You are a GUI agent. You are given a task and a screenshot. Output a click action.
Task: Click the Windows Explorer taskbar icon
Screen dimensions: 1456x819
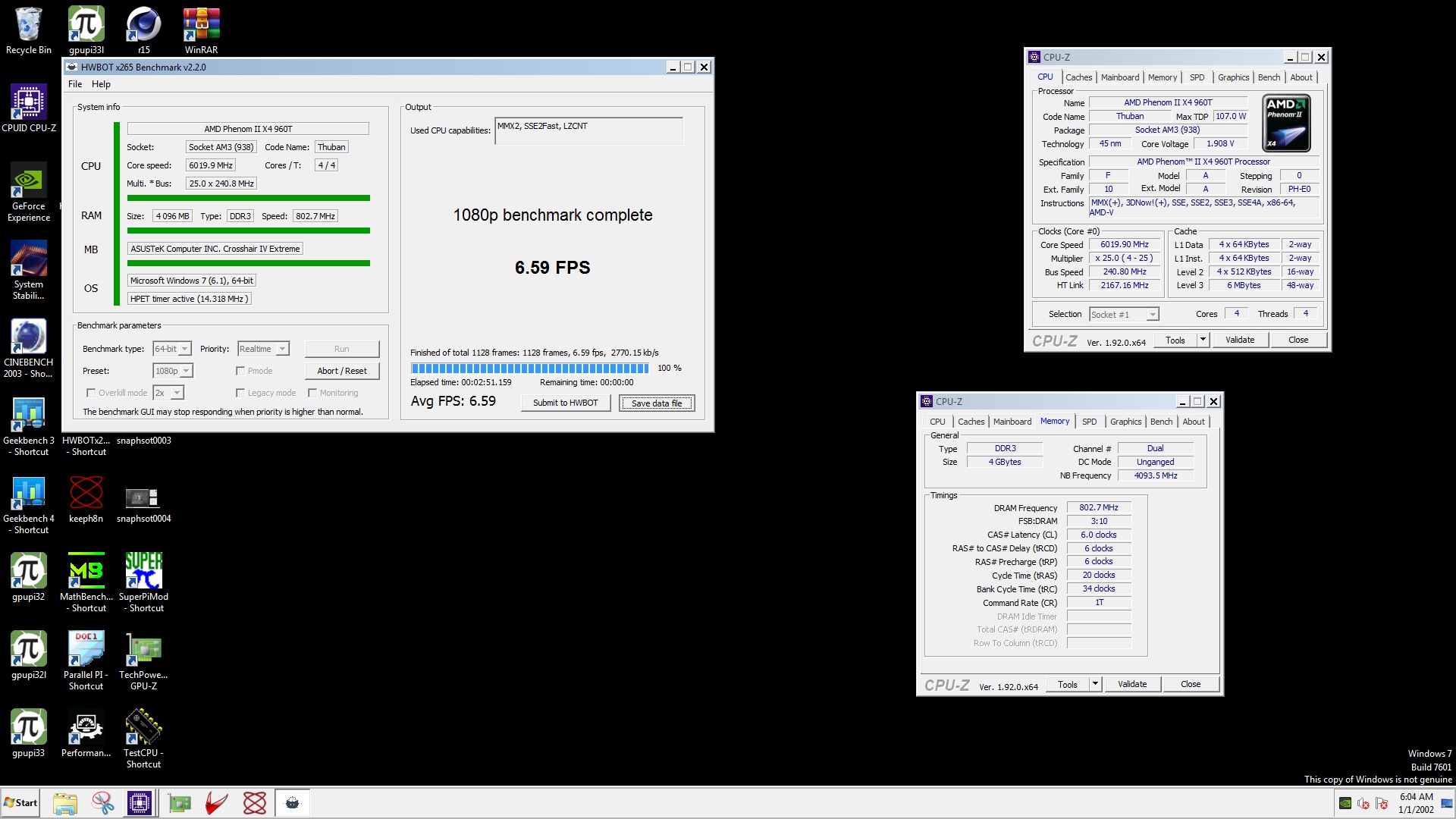[x=65, y=803]
